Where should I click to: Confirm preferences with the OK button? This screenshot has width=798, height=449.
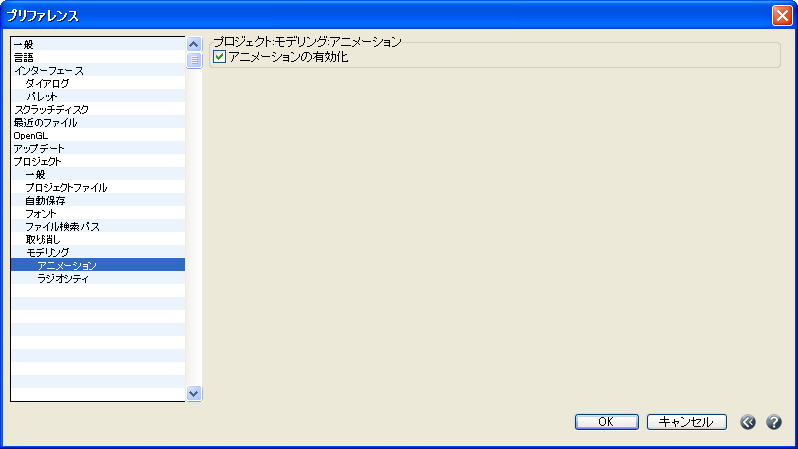click(607, 422)
